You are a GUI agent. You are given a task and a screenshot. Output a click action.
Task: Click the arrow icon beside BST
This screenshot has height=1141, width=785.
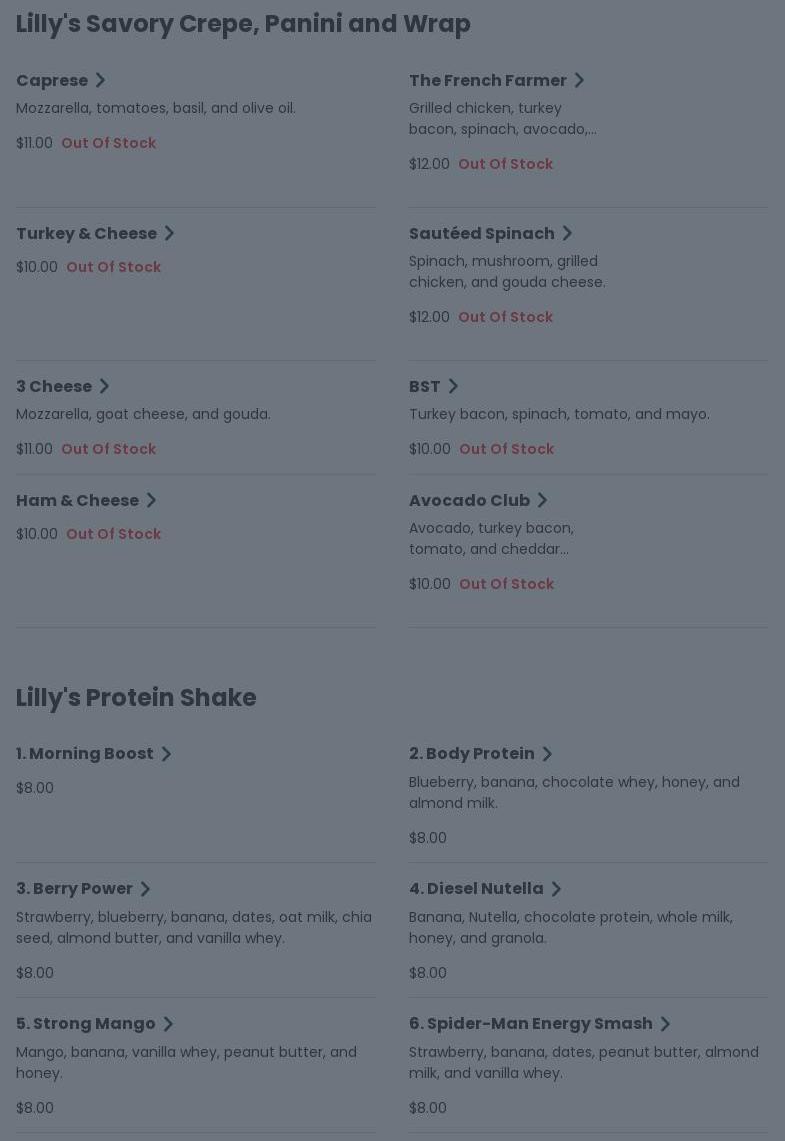point(453,387)
